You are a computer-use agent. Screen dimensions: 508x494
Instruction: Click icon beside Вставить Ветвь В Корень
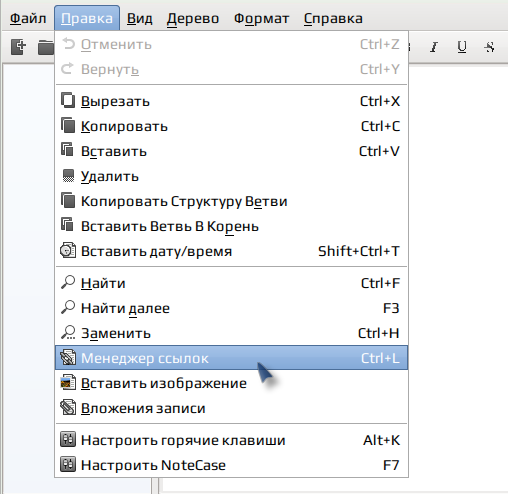[68, 226]
